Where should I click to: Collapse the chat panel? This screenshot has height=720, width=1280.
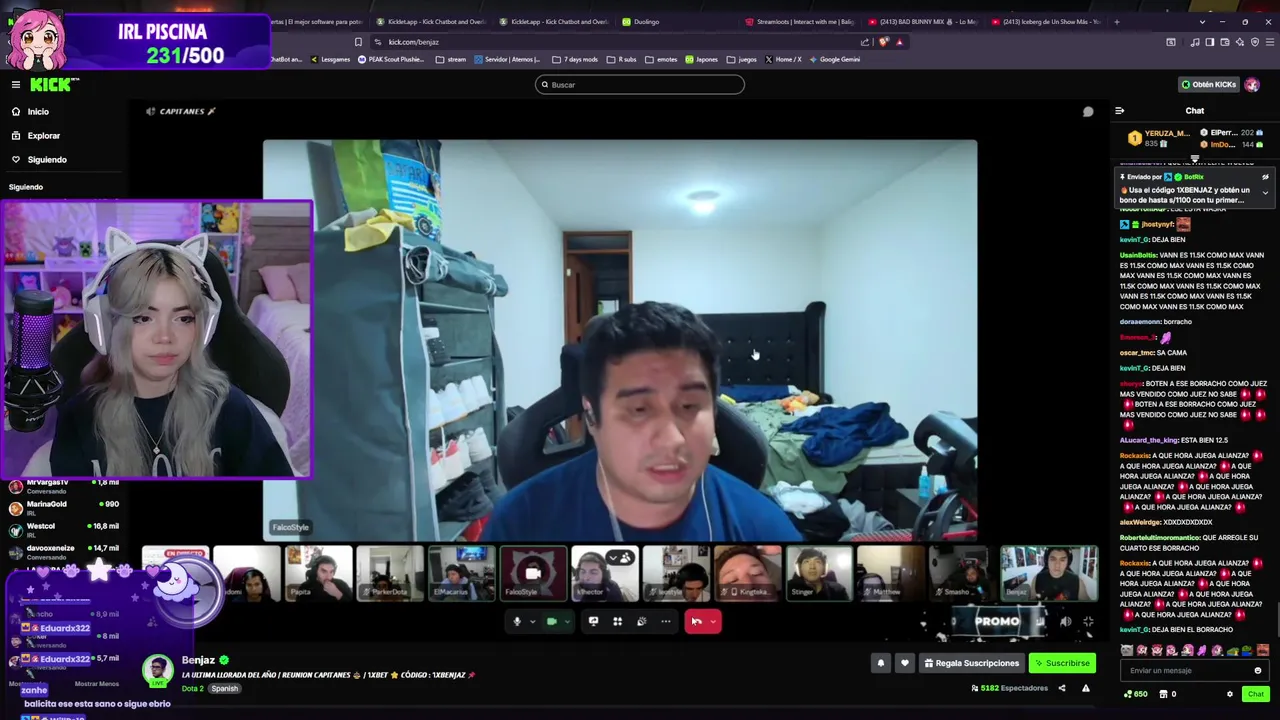point(1119,111)
